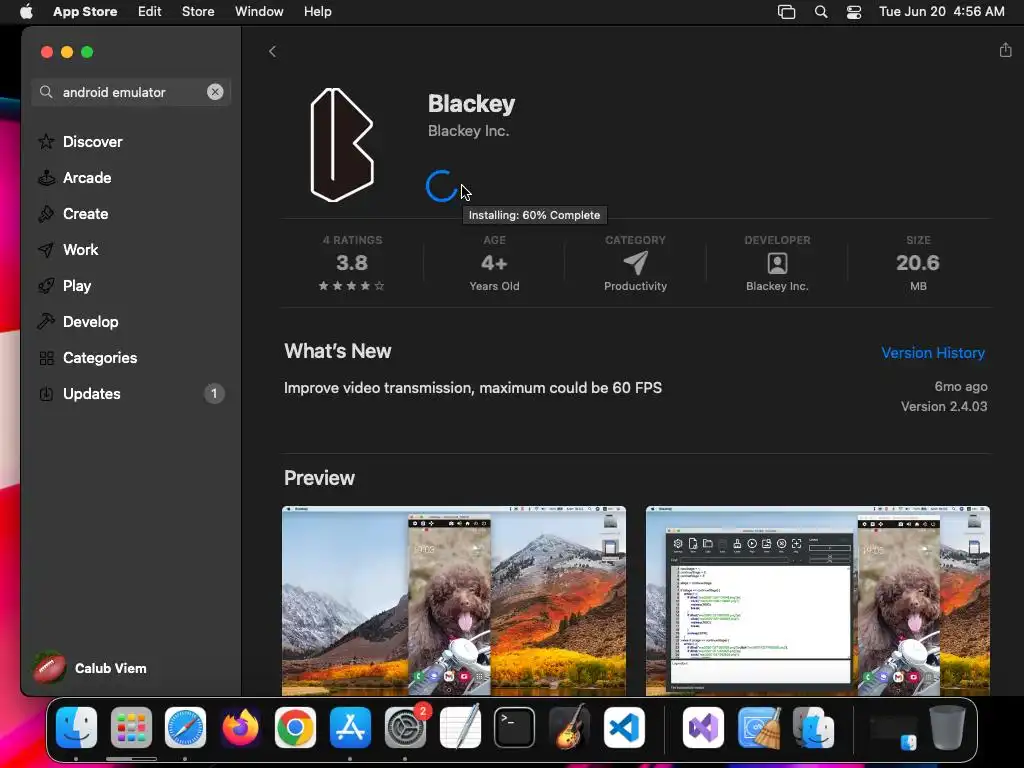Click the Spotlight search icon in menu bar

click(x=821, y=12)
